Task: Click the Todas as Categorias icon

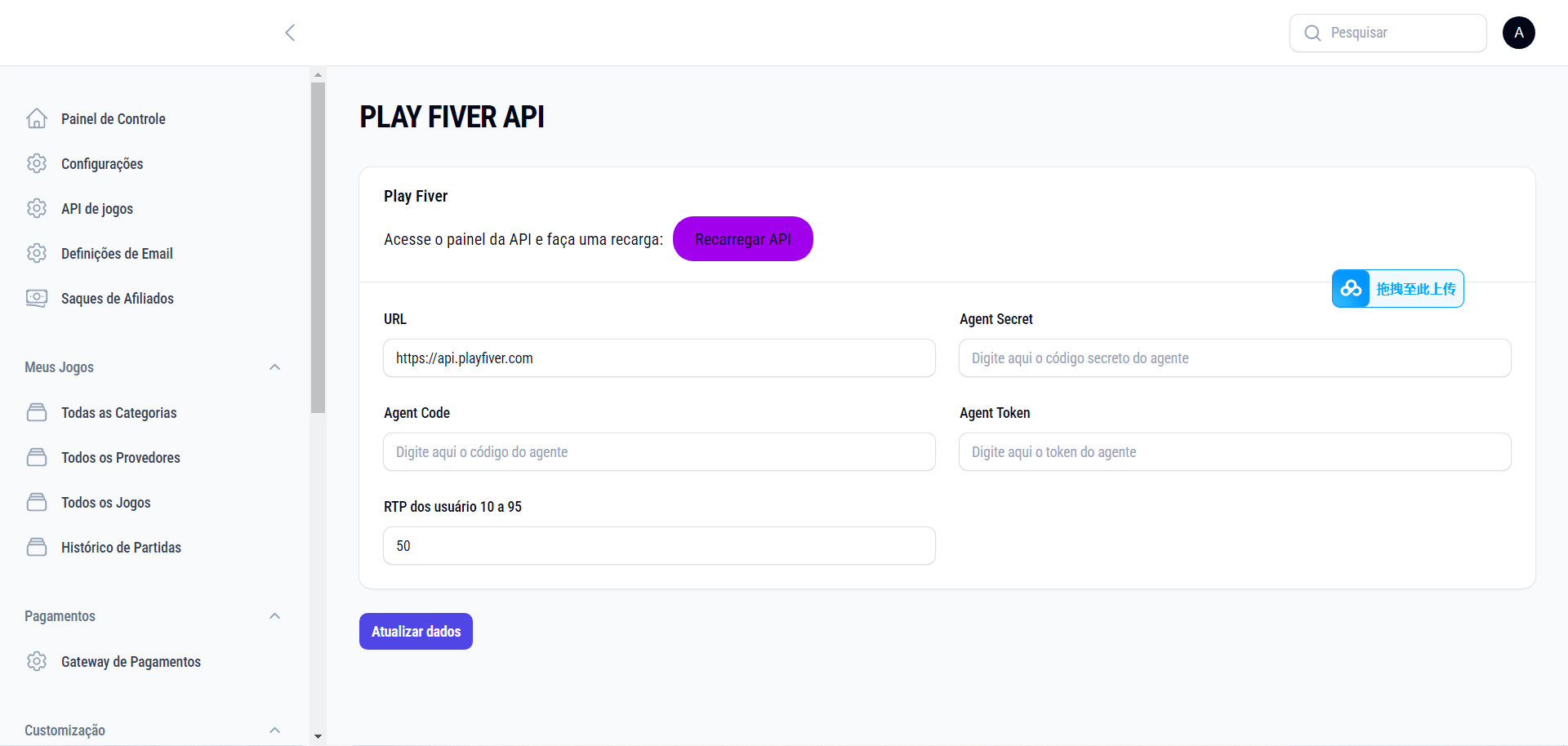Action: pyautogui.click(x=37, y=413)
